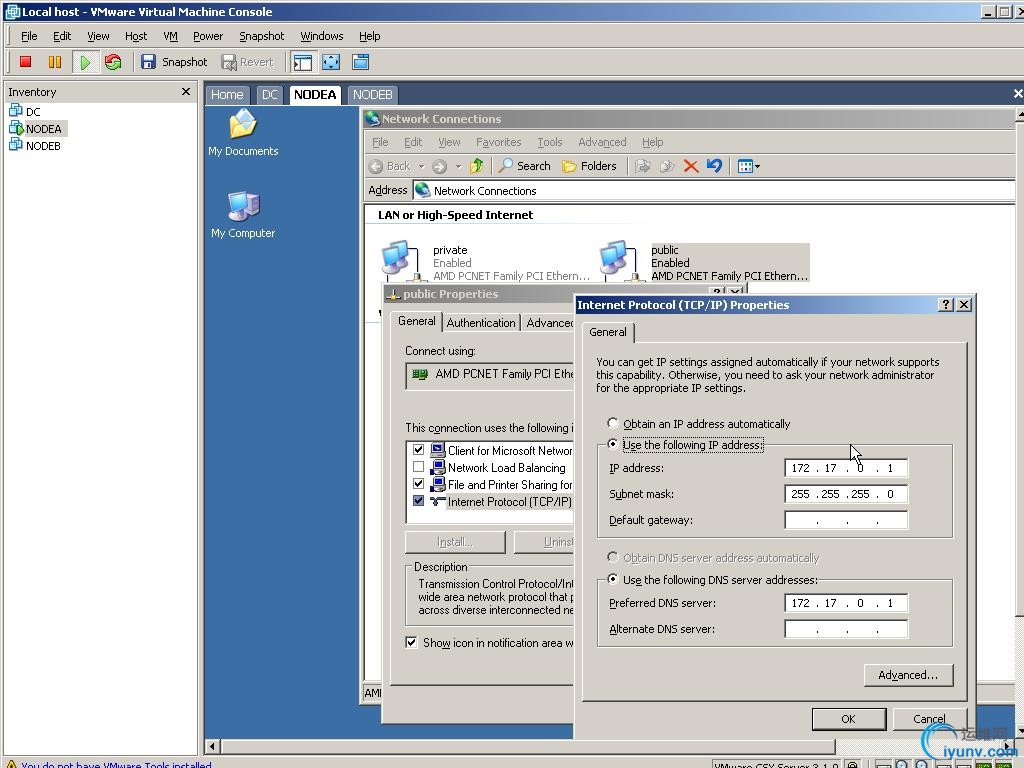Toggle Internet Protocol (TCP/IP) checkbox
1024x768 pixels.
[419, 501]
